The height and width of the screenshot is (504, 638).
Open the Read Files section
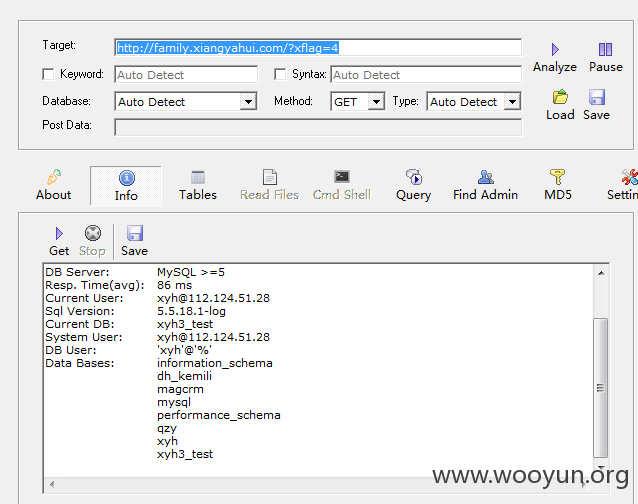(269, 185)
